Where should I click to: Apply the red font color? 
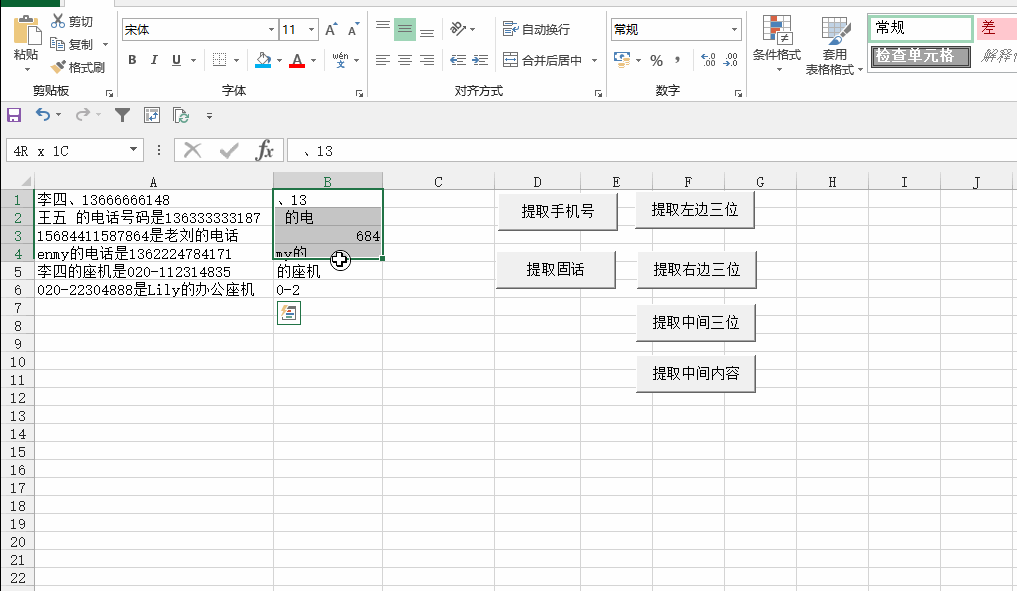[297, 60]
